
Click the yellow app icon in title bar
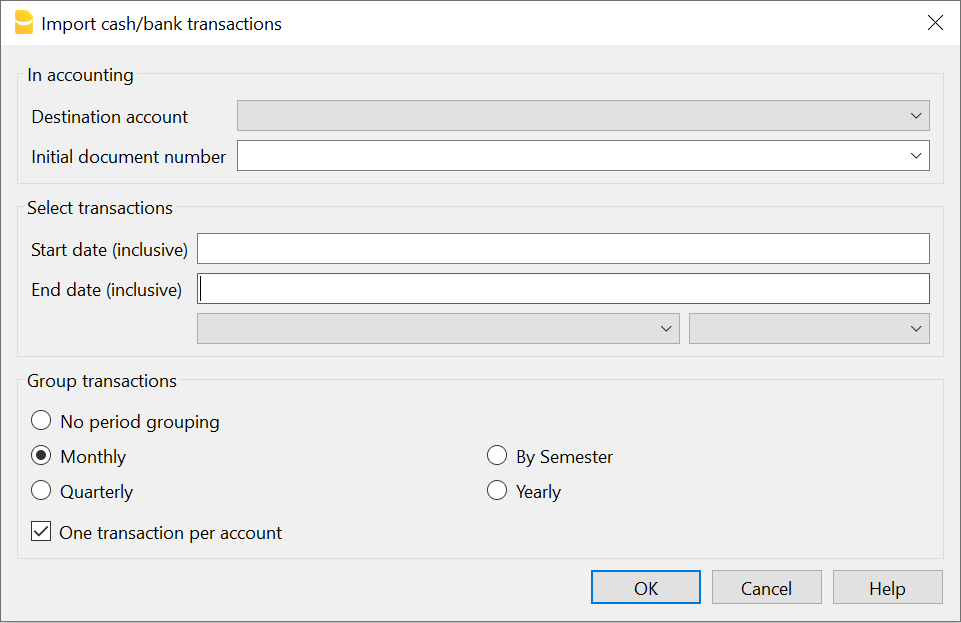24,22
